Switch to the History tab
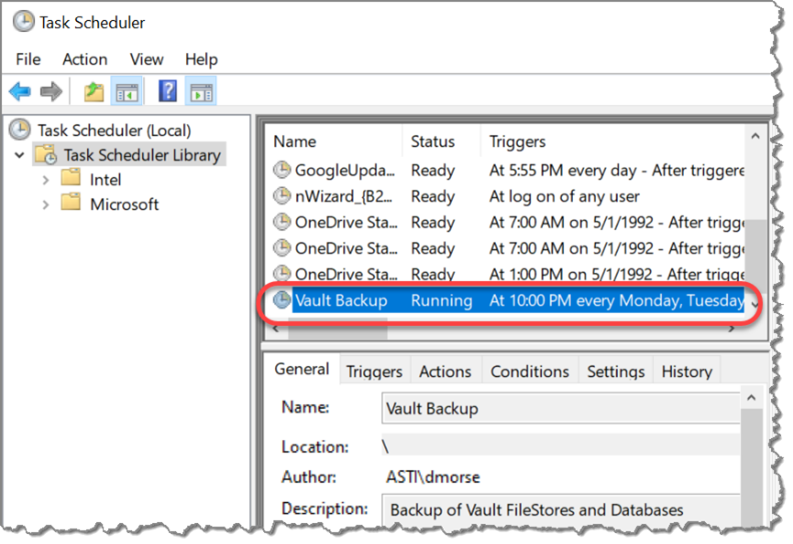This screenshot has width=793, height=544. click(686, 372)
